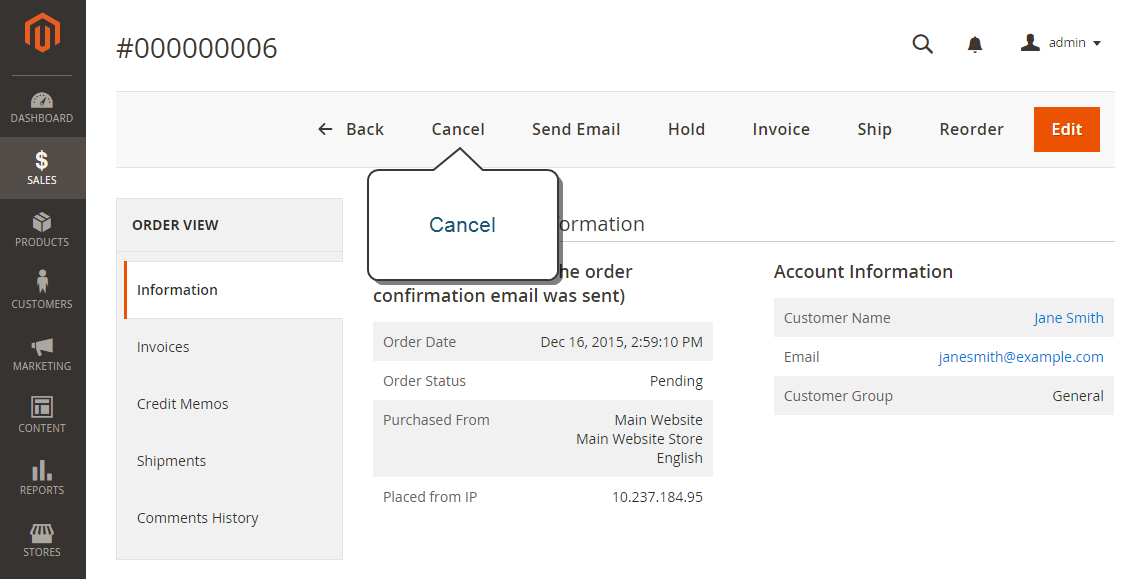
Task: Expand the admin account dropdown
Action: pyautogui.click(x=1061, y=43)
